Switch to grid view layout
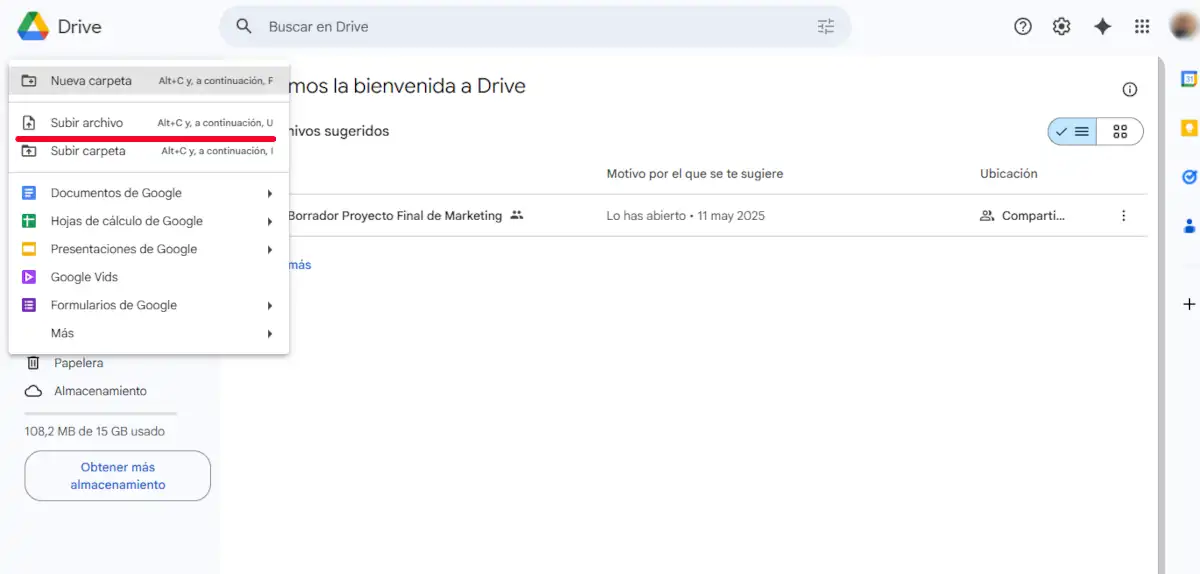This screenshot has width=1200, height=574. [1120, 132]
